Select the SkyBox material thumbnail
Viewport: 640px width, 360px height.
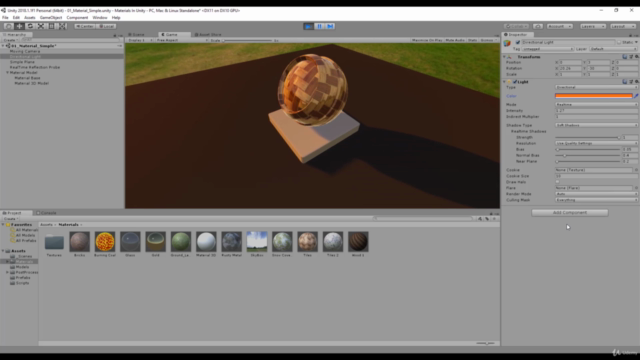(x=257, y=241)
